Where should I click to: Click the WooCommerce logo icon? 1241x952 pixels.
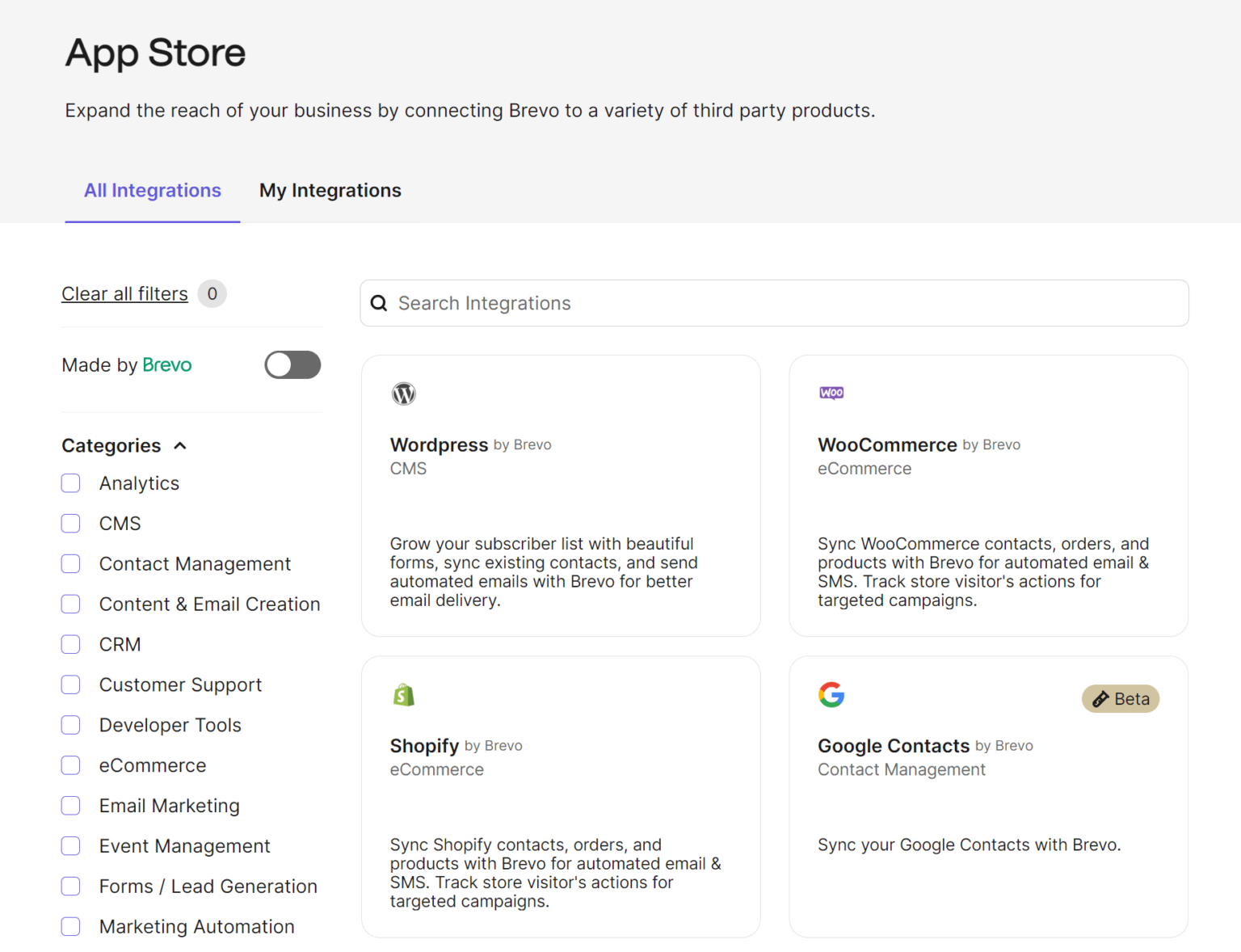pyautogui.click(x=831, y=394)
